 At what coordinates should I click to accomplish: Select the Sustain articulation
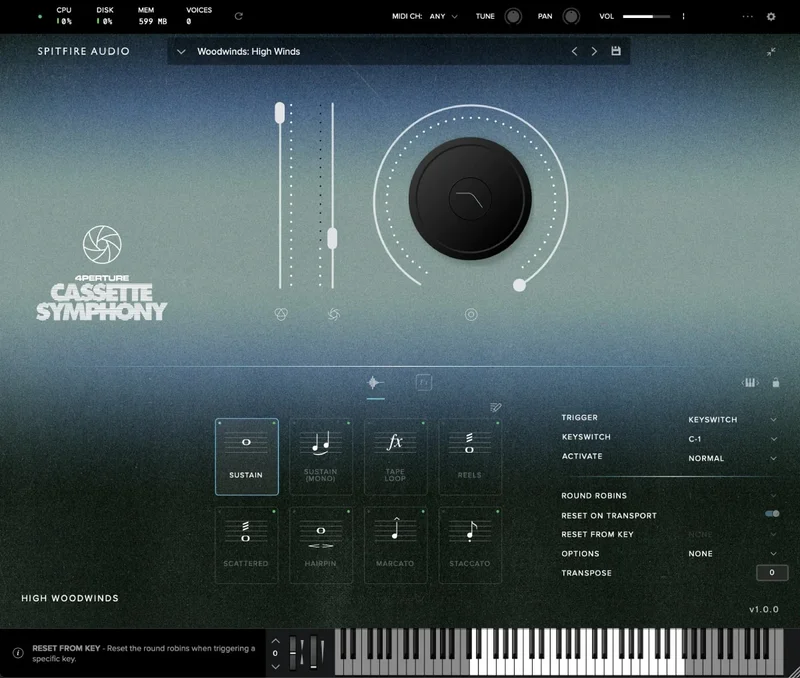(246, 457)
